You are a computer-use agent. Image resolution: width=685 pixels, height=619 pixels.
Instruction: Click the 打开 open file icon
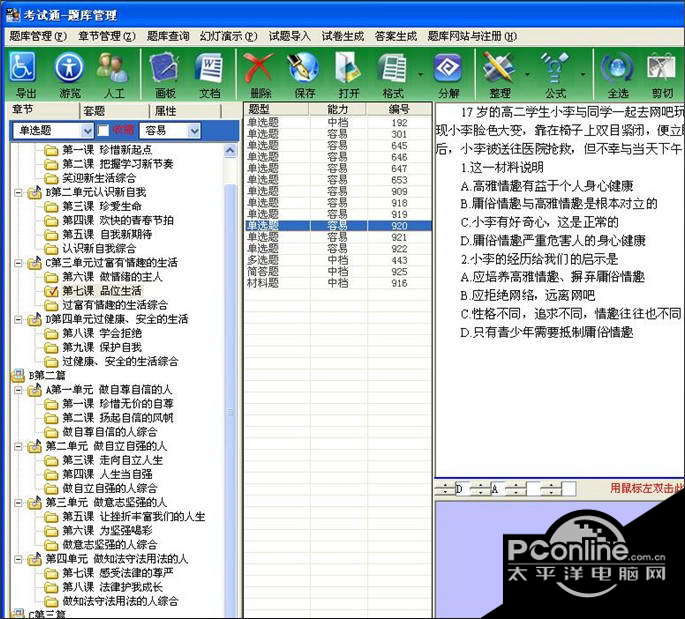click(x=348, y=74)
